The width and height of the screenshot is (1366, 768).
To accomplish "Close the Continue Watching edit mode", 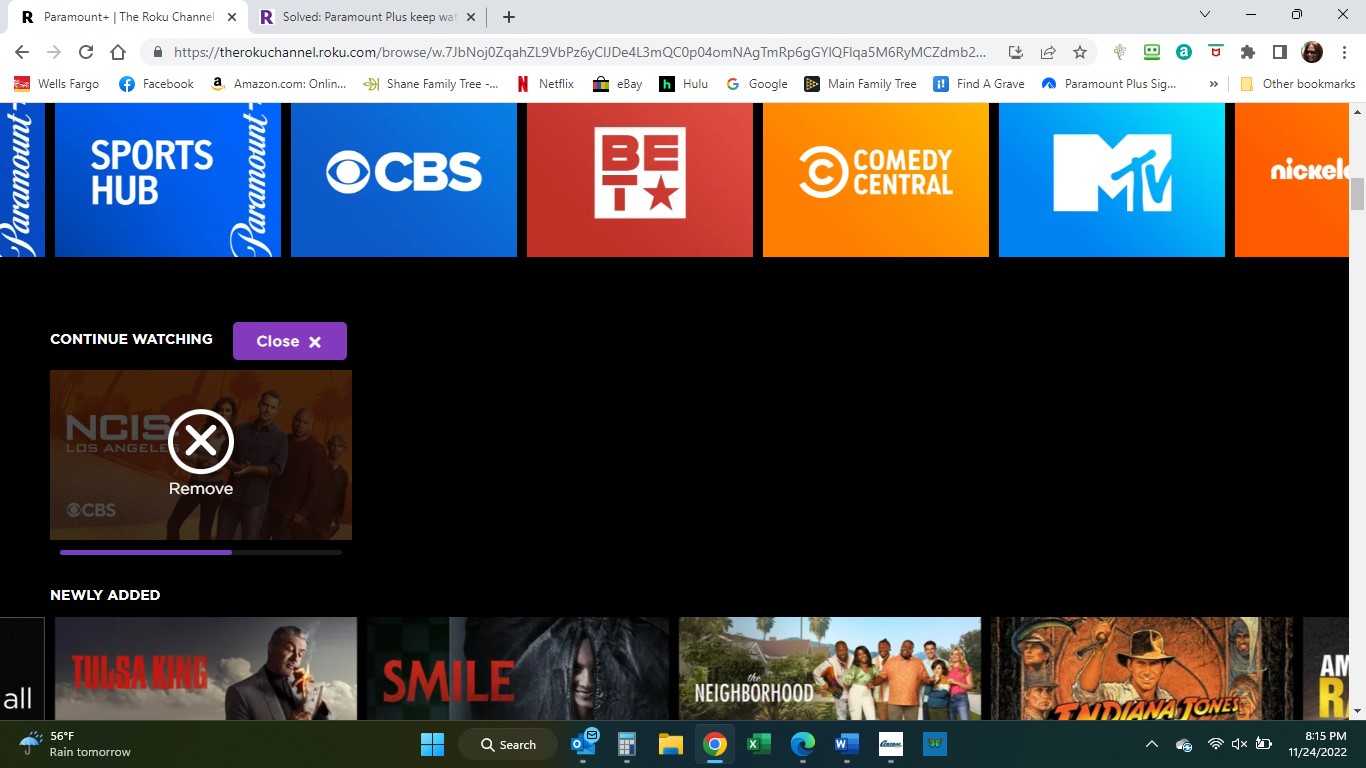I will click(290, 341).
